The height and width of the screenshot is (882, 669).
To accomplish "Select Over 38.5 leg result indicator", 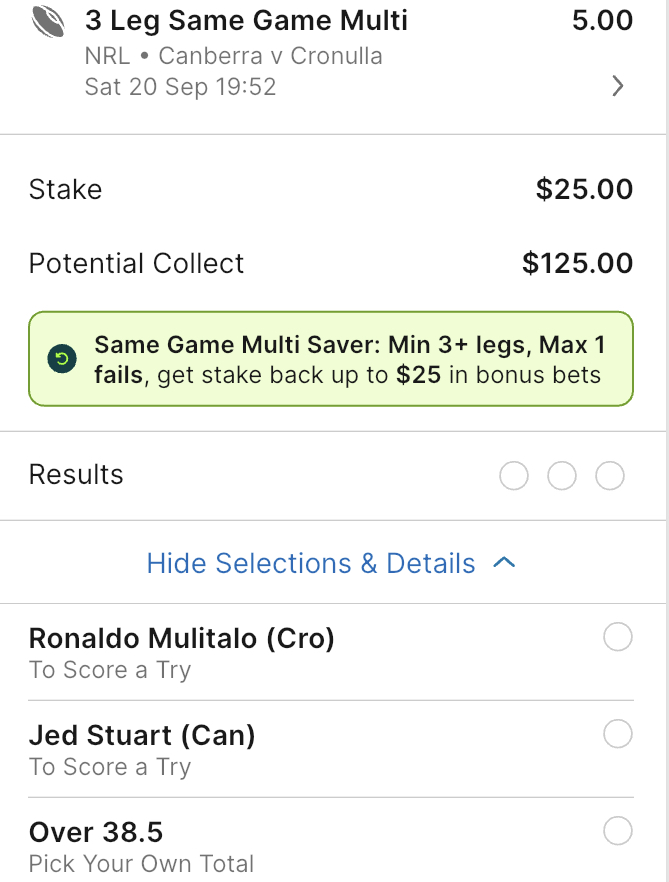I will [x=618, y=830].
